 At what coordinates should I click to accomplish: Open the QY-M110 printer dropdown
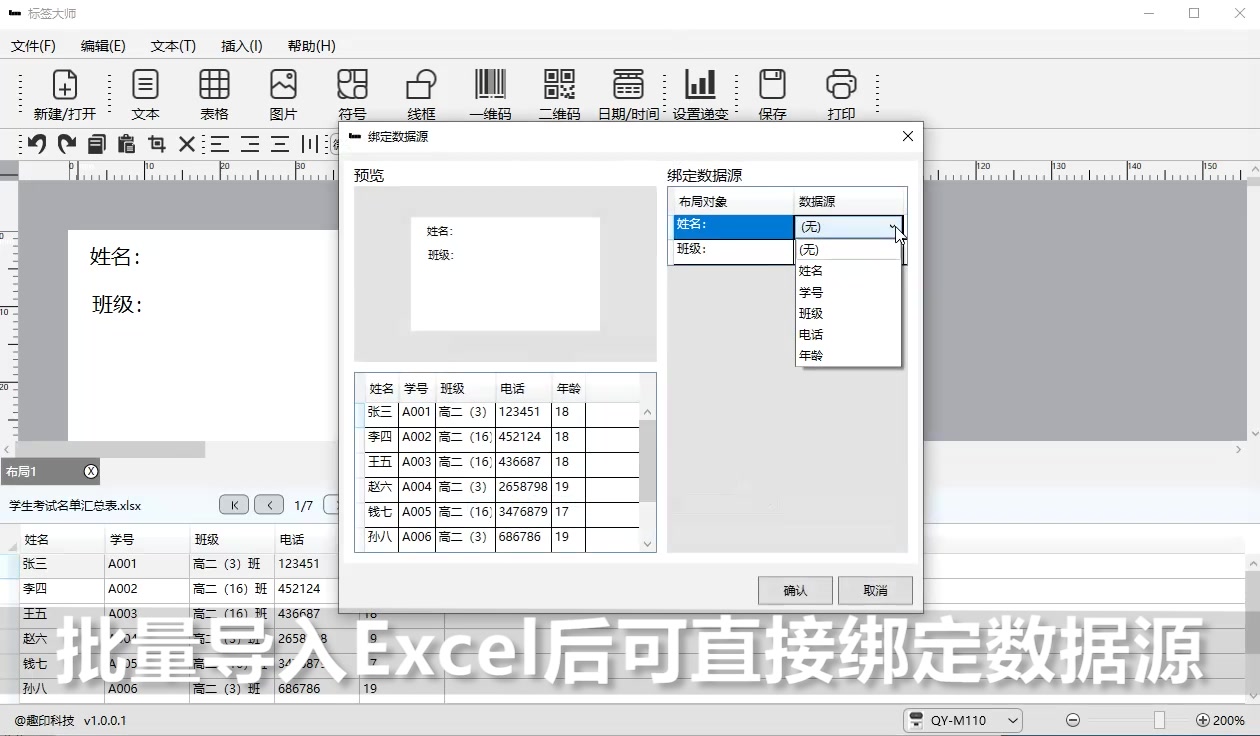(x=1012, y=720)
